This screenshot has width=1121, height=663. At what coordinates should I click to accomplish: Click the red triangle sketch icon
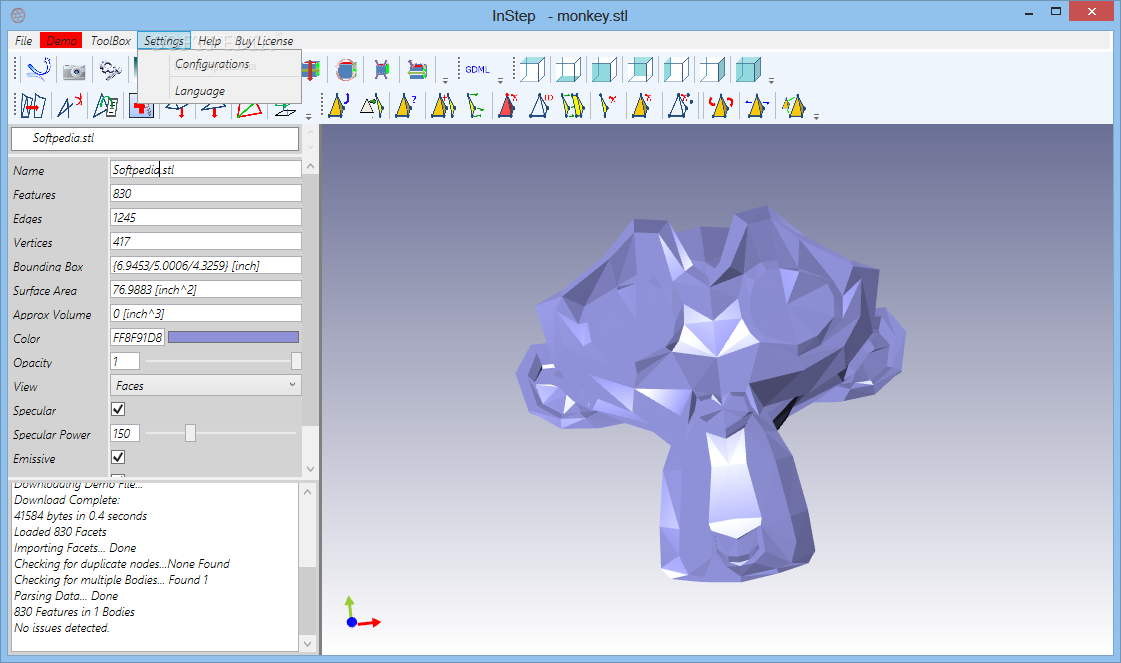click(249, 111)
